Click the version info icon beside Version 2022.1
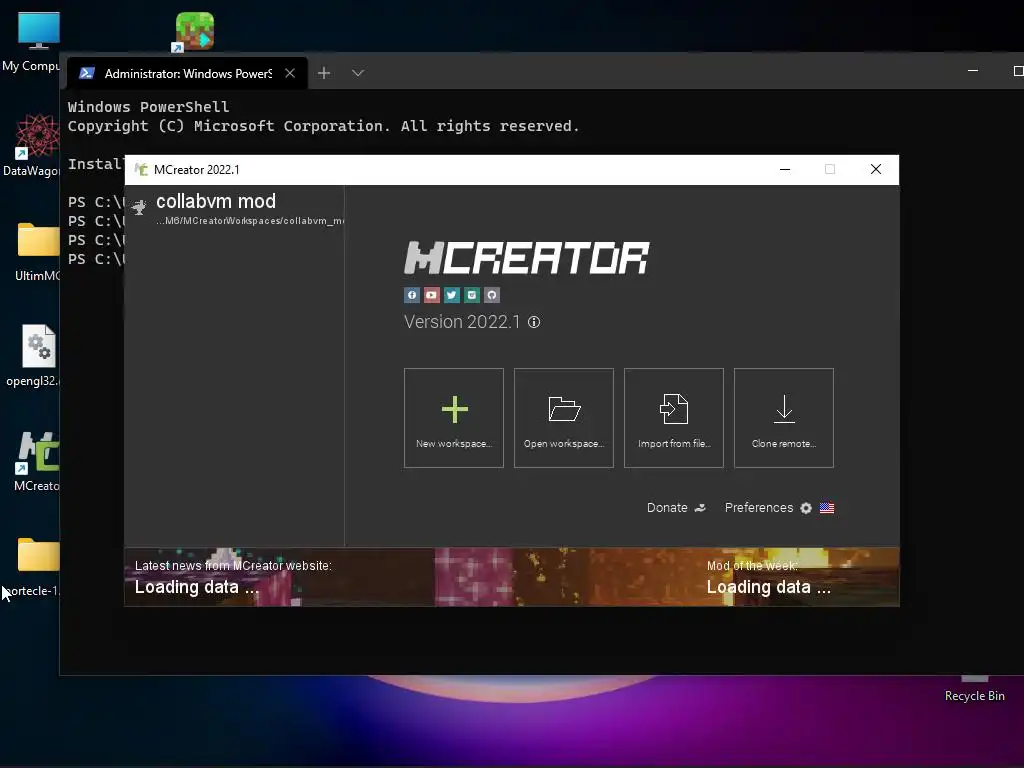The image size is (1024, 768). (x=534, y=322)
